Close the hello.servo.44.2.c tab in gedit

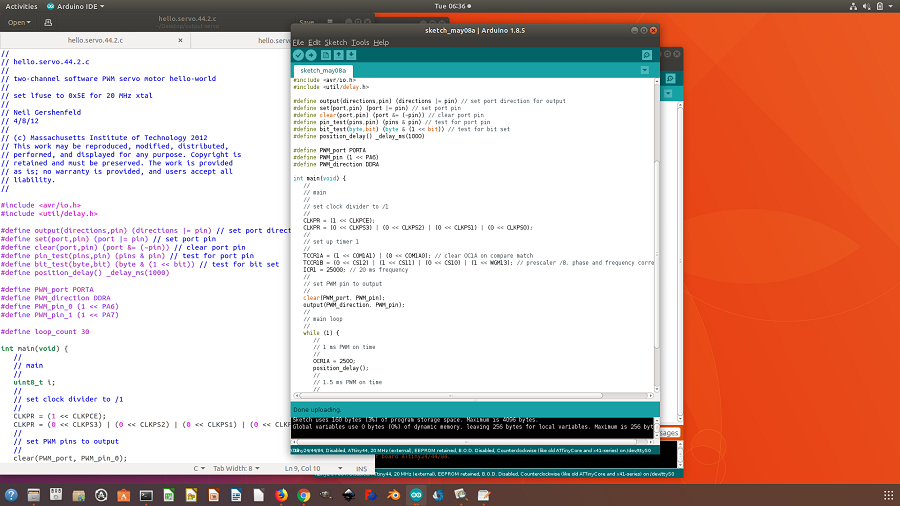[180, 40]
